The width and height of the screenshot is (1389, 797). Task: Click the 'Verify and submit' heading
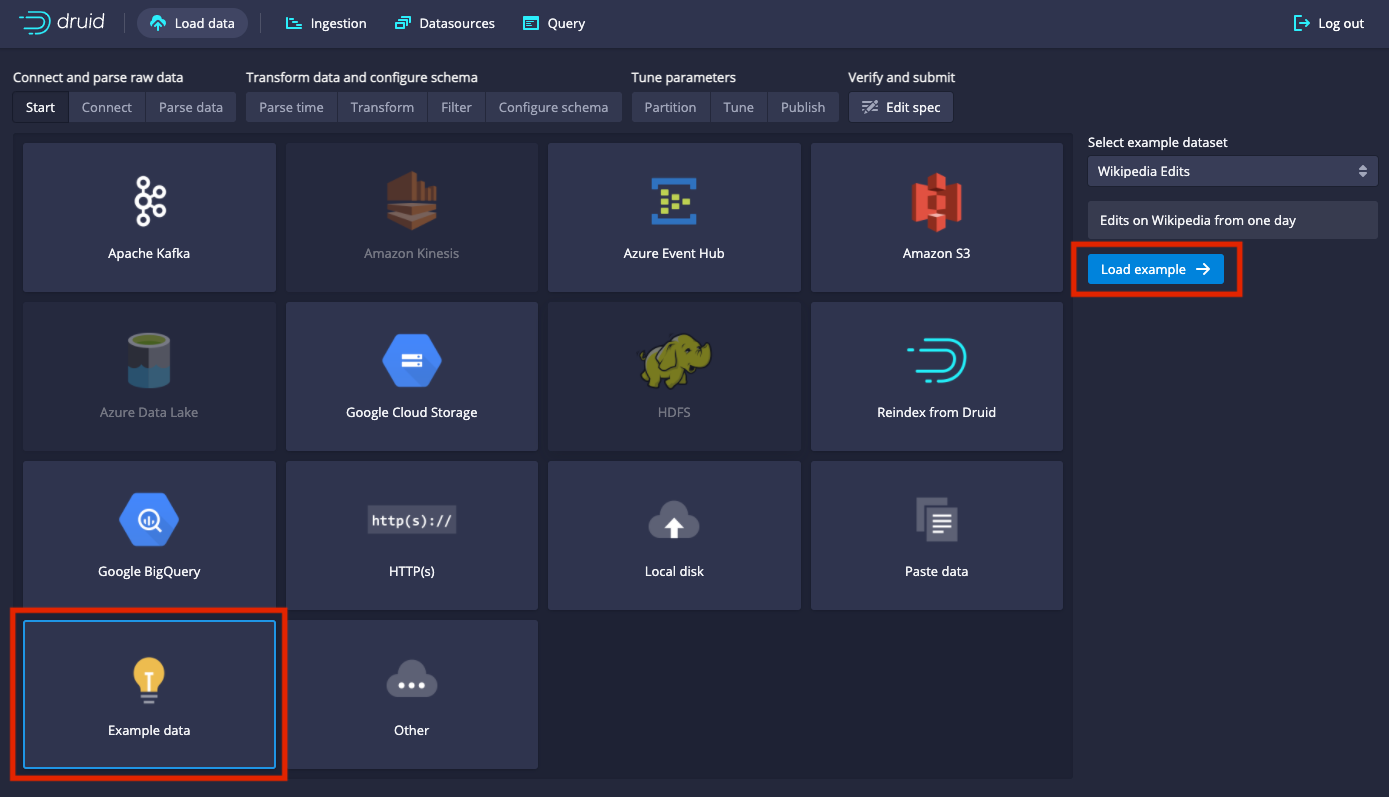click(x=902, y=77)
